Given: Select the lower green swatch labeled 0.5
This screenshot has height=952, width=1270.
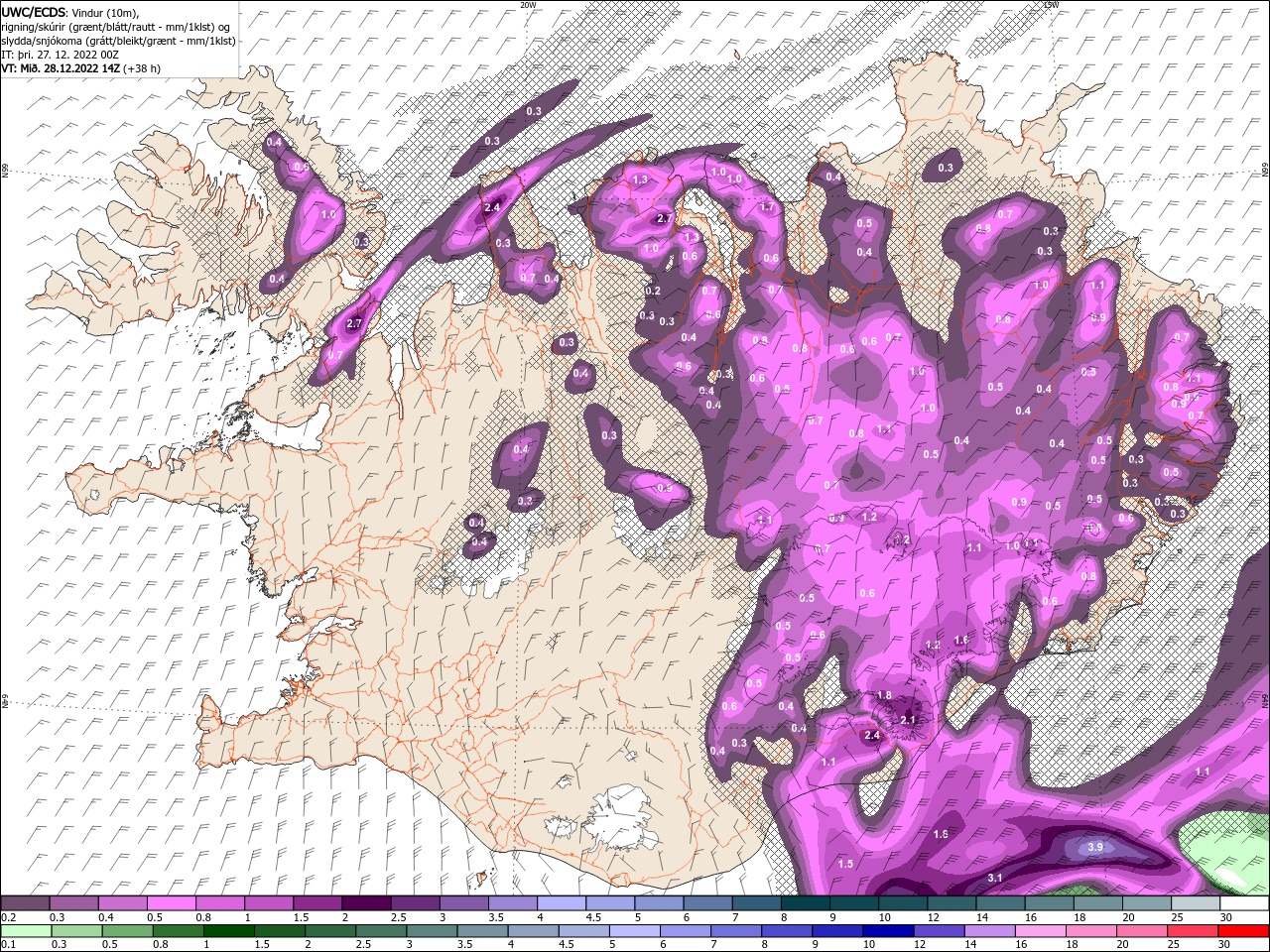Looking at the screenshot, I should pos(126,931).
